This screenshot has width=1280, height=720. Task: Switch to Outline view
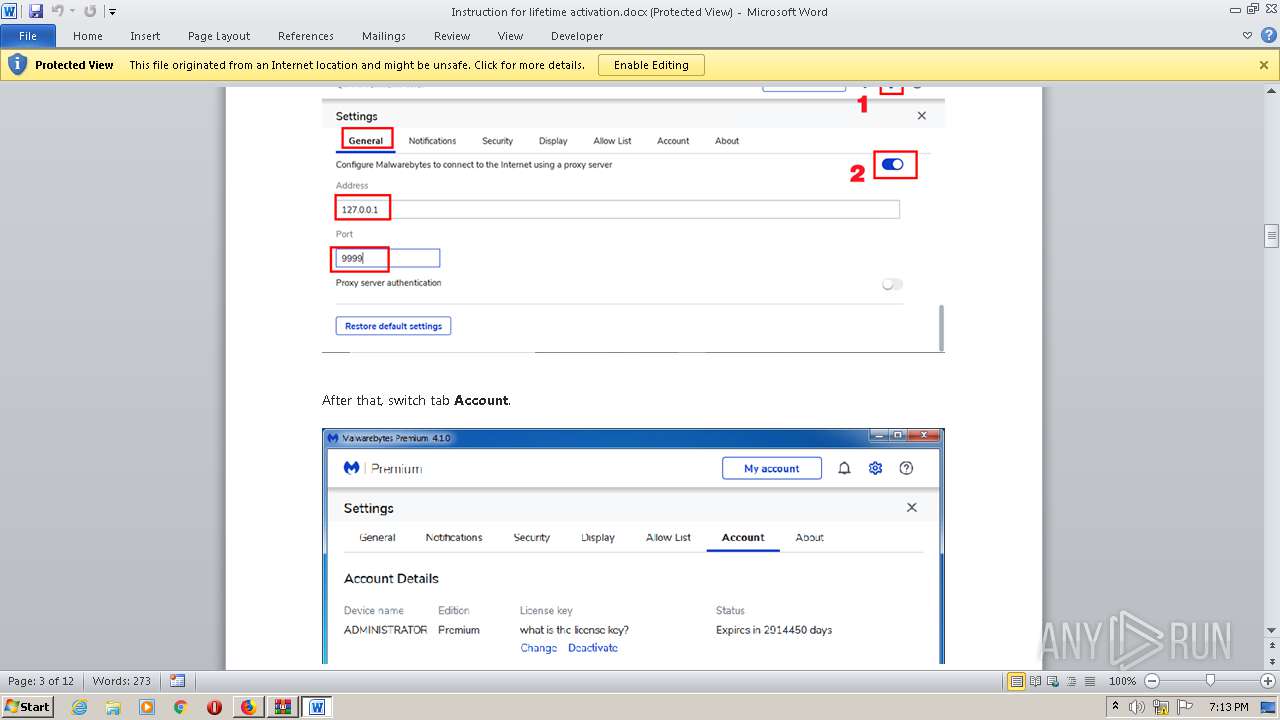pos(1071,681)
